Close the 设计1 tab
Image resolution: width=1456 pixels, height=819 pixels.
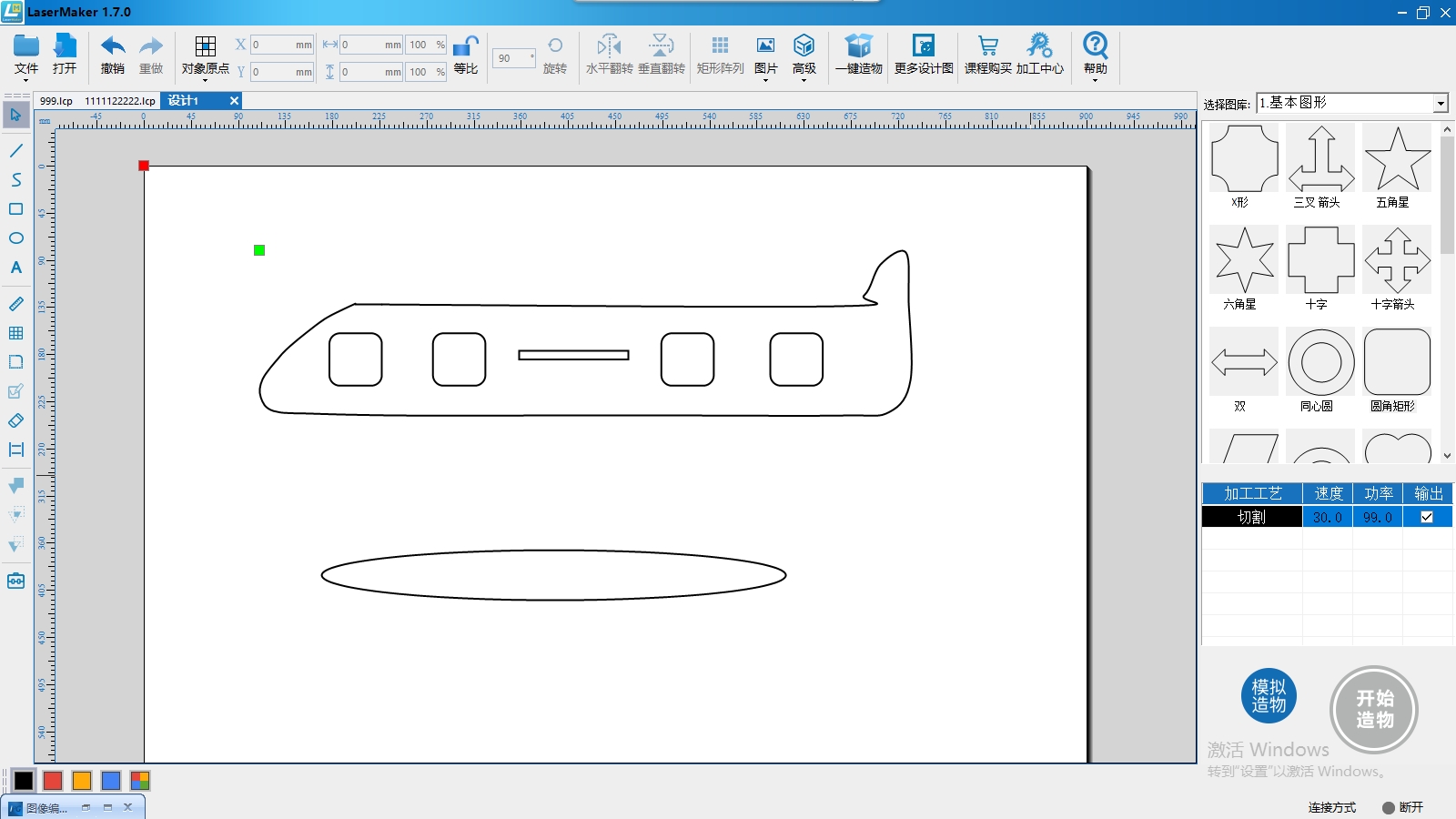coord(234,101)
